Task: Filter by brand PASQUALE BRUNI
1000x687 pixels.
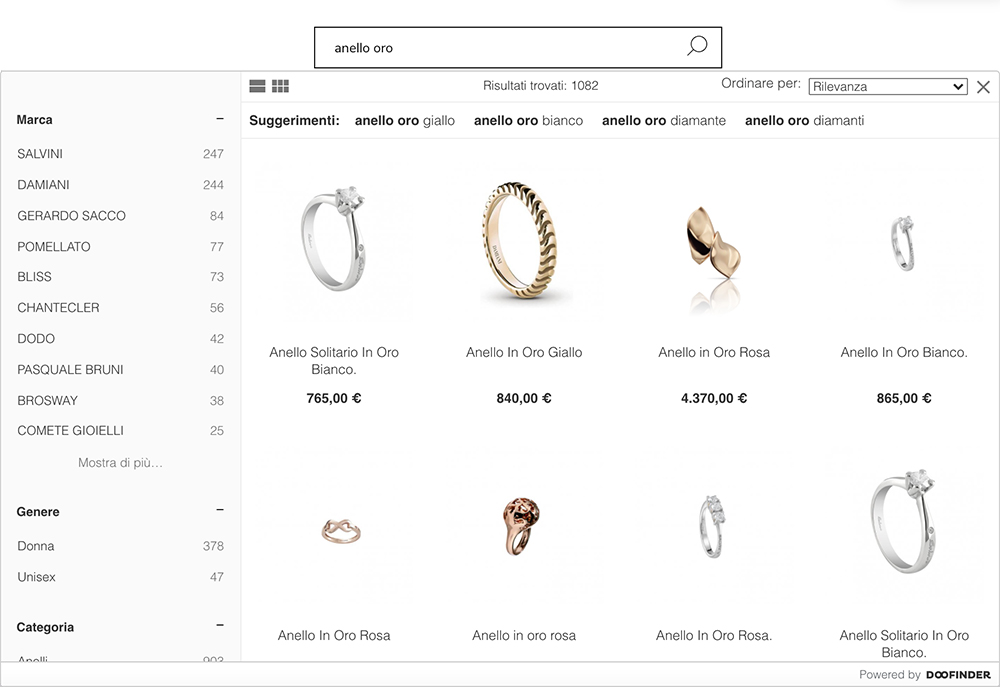Action: point(121,369)
